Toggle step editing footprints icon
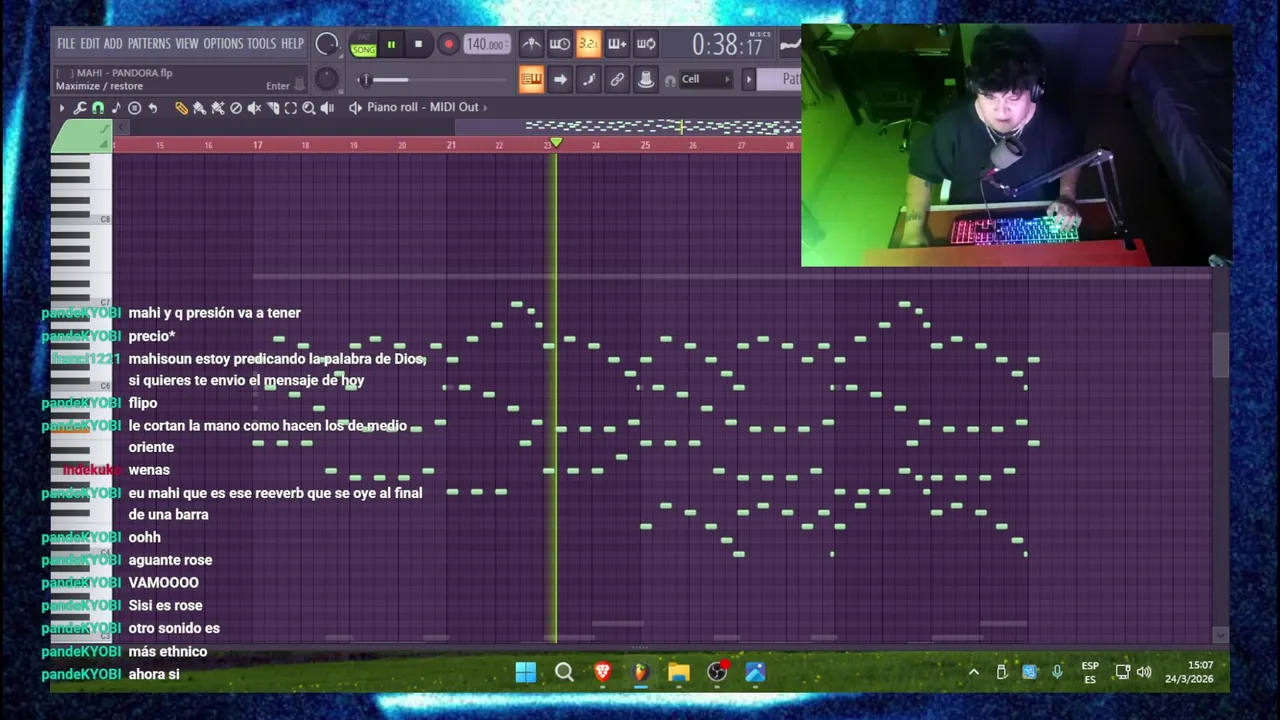This screenshot has width=1280, height=720. (589, 79)
